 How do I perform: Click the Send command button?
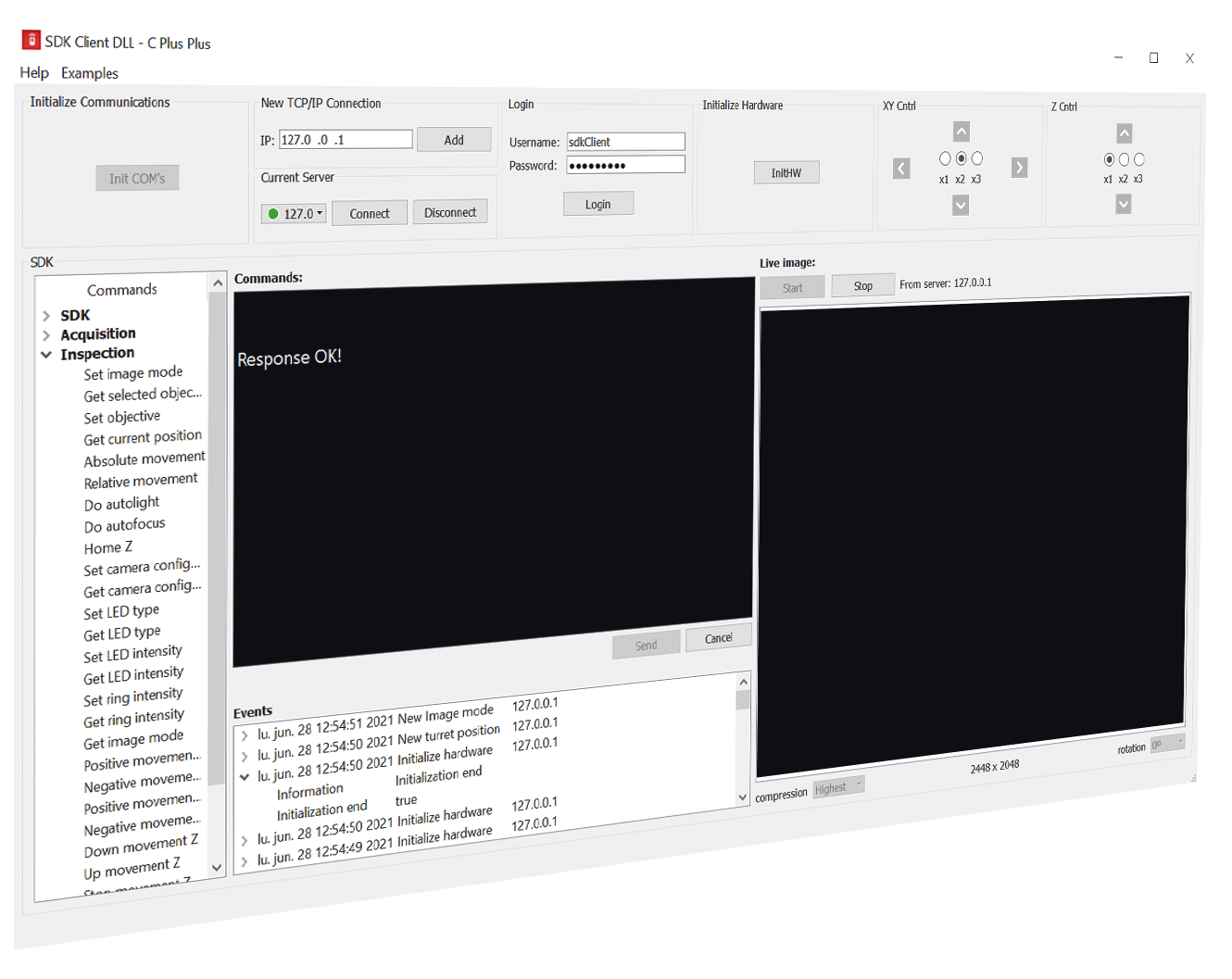point(647,645)
